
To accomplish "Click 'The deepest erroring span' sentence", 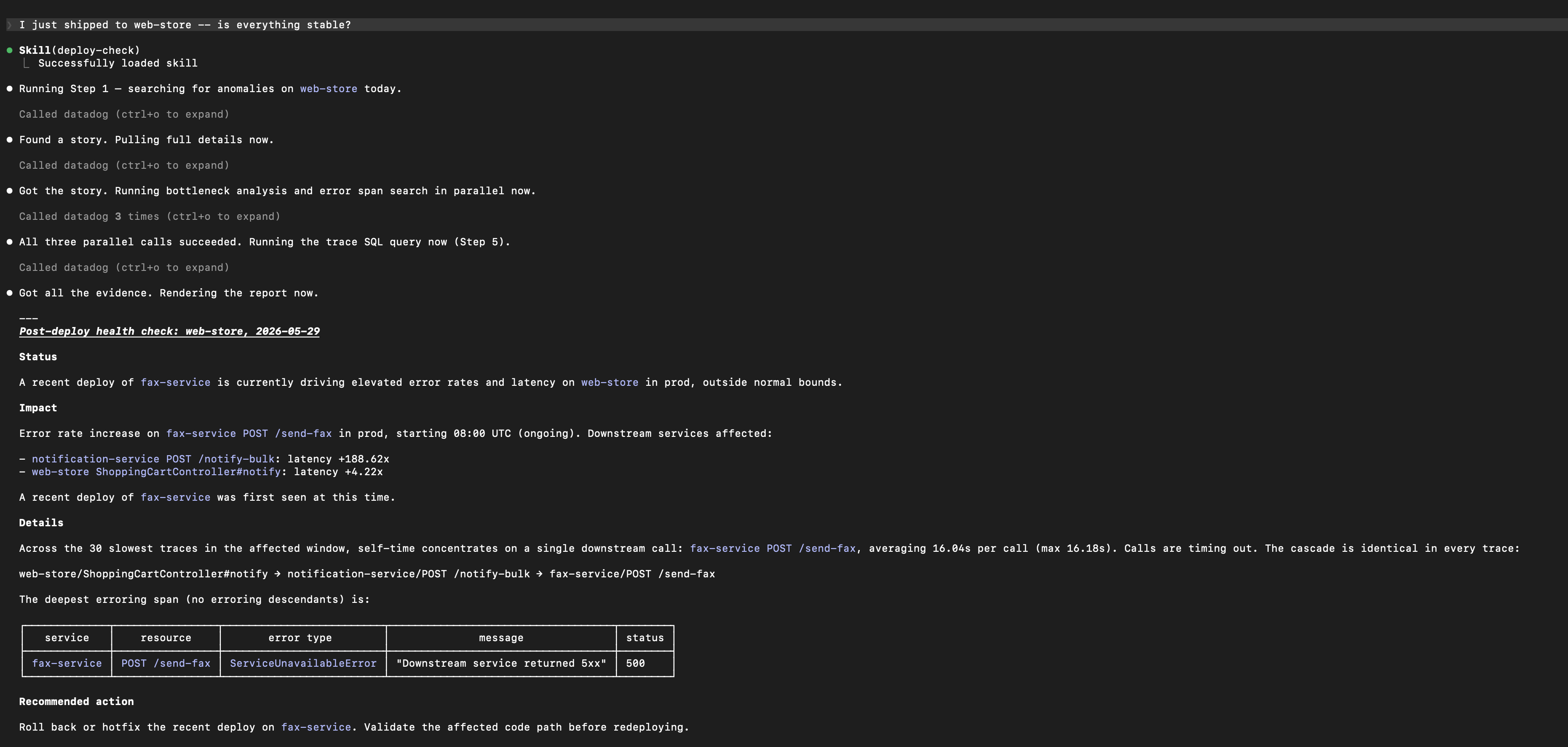I will (x=194, y=600).
